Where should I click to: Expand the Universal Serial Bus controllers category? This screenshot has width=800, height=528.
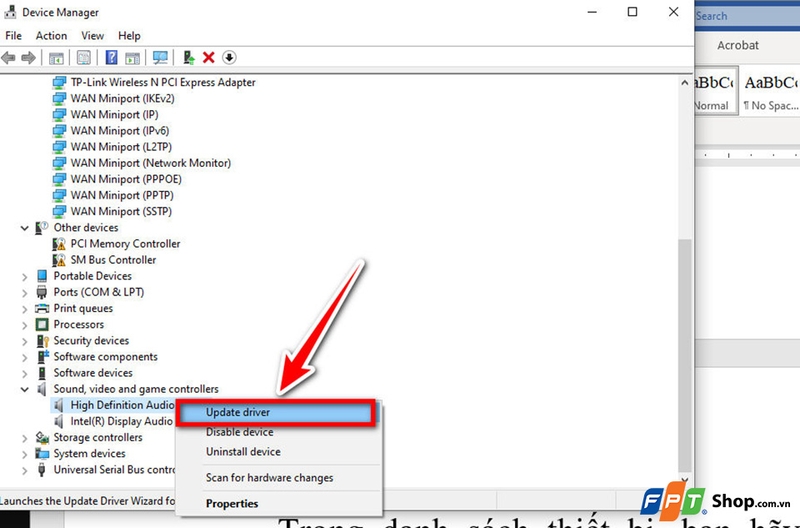(x=24, y=470)
